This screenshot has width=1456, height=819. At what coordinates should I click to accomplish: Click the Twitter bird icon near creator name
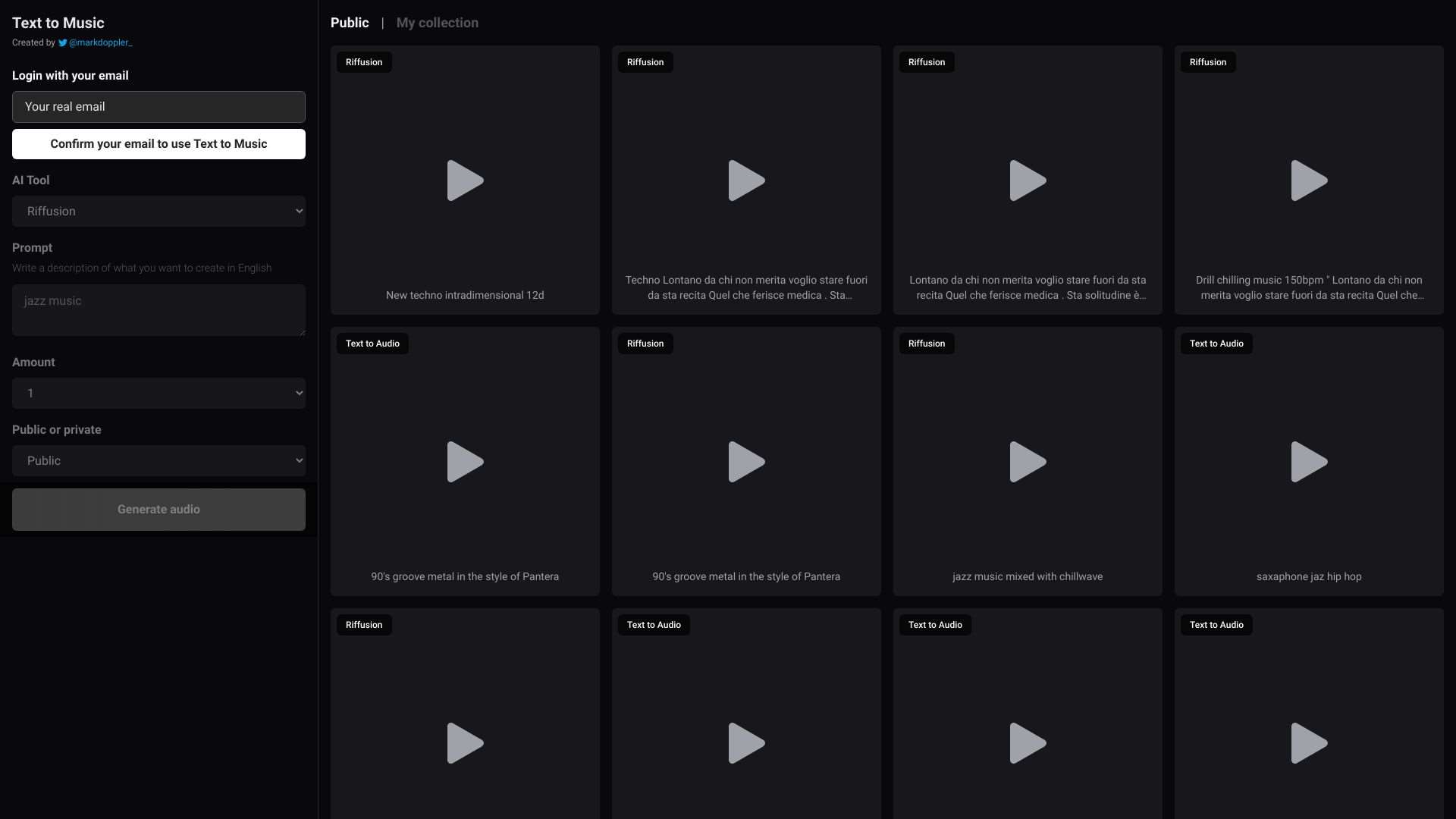pos(62,42)
